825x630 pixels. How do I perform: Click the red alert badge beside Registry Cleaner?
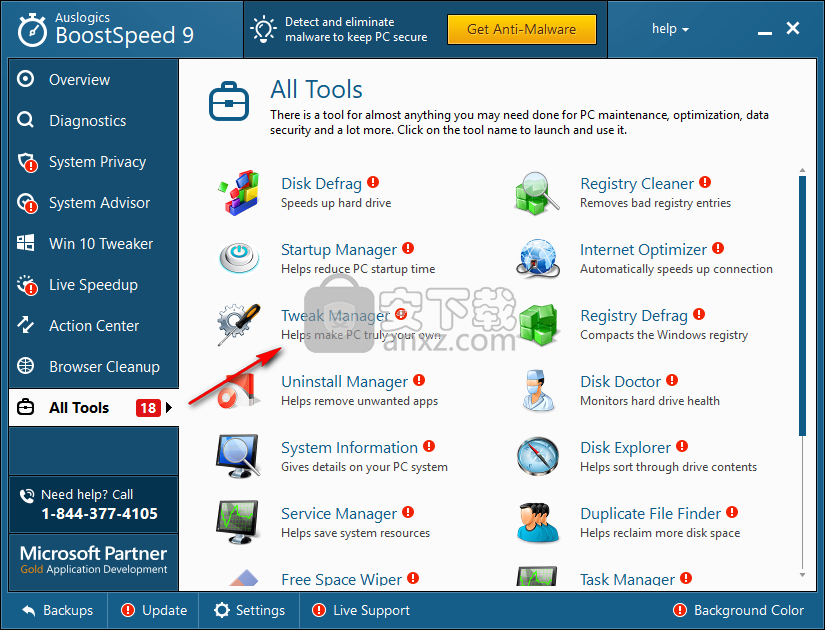coord(705,182)
